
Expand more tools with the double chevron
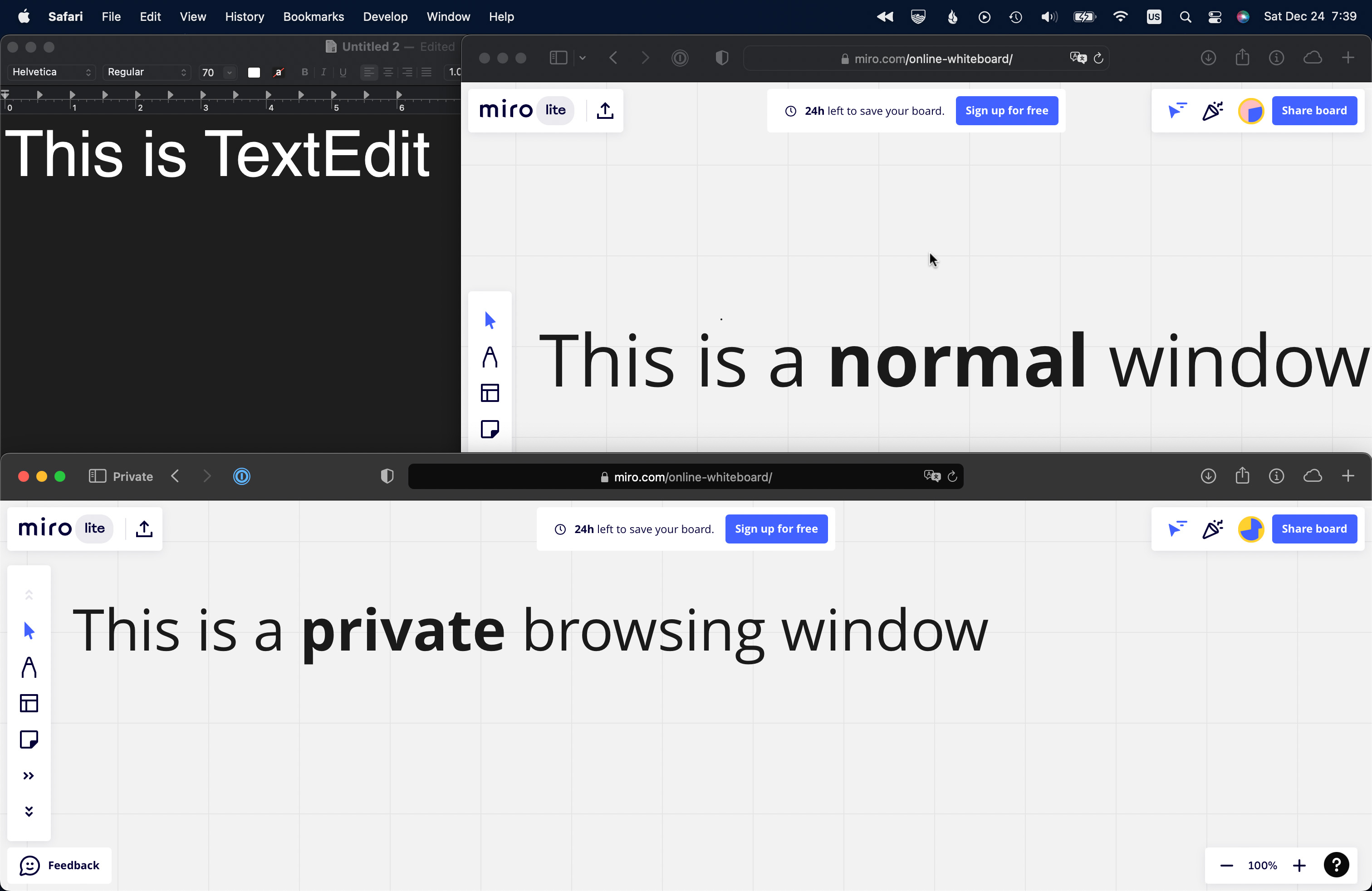pyautogui.click(x=29, y=776)
